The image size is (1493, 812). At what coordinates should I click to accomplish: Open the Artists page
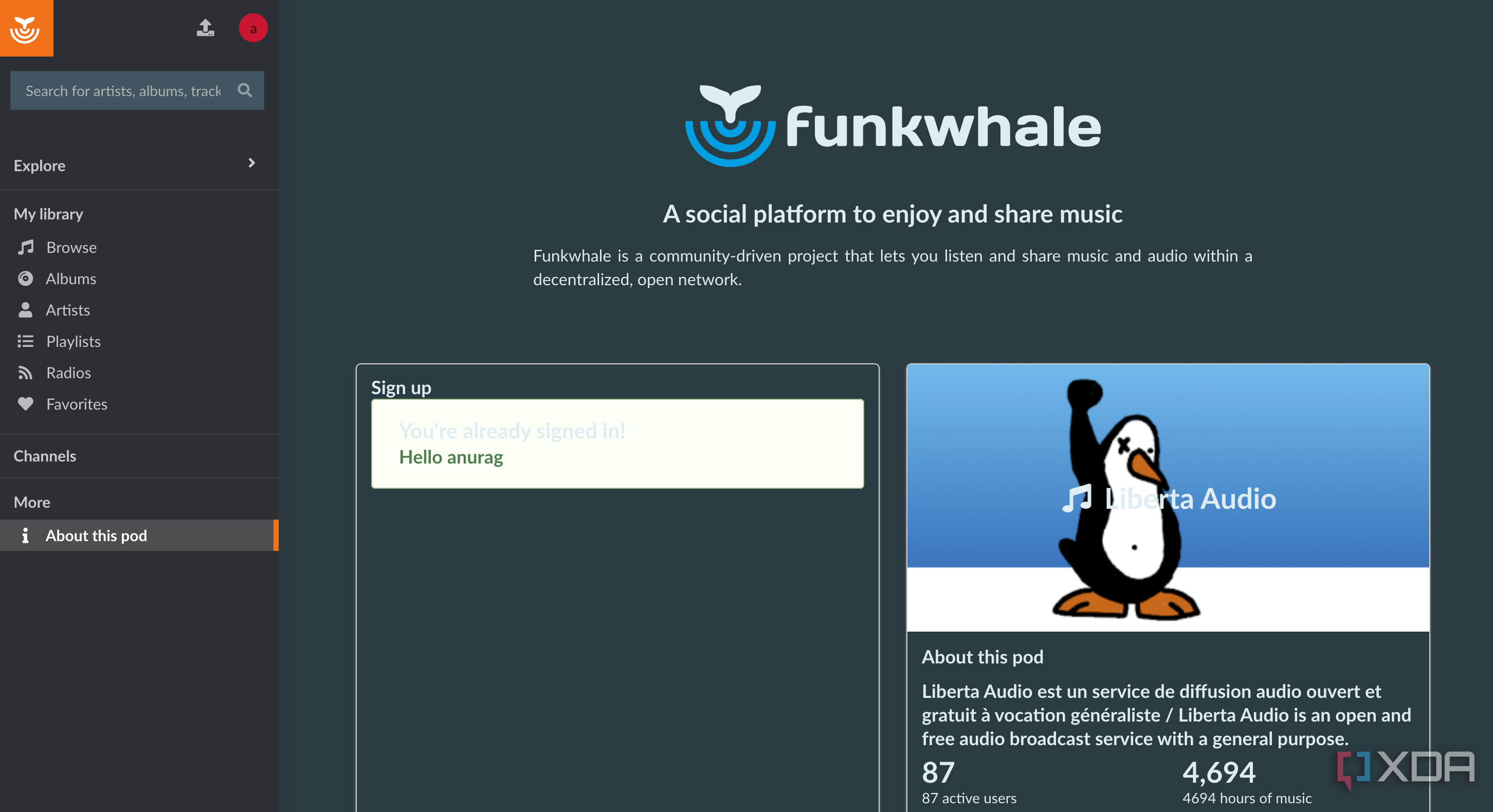[68, 310]
